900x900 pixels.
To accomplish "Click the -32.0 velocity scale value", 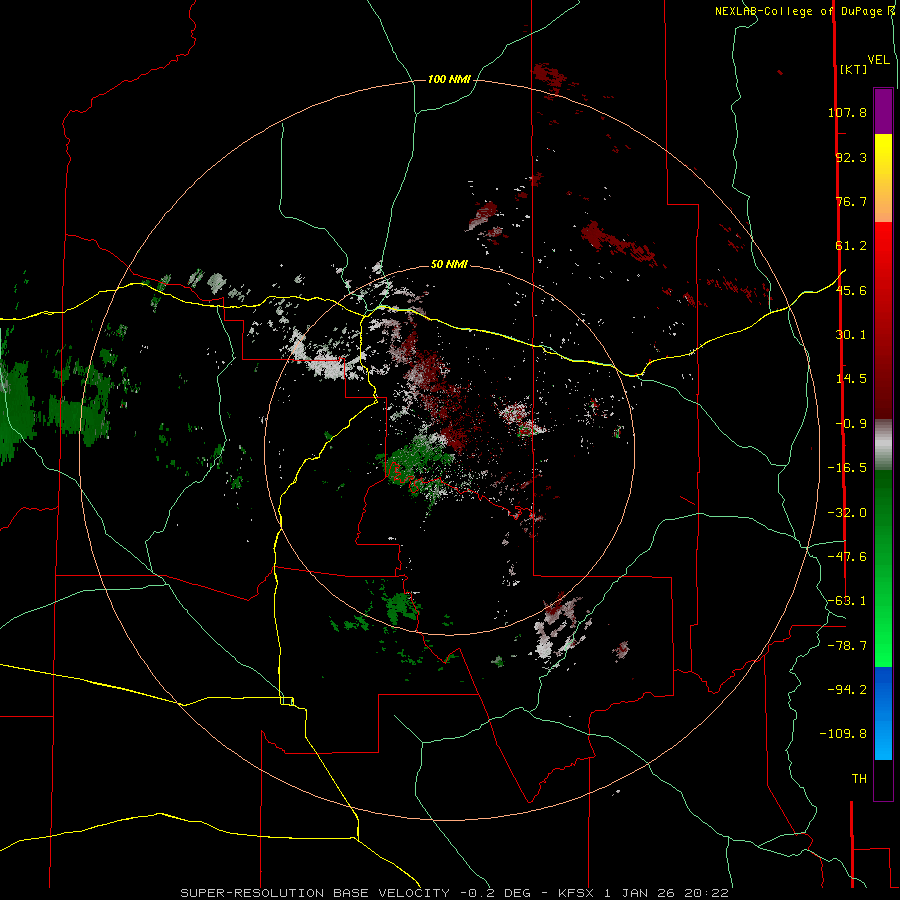I will pos(847,513).
